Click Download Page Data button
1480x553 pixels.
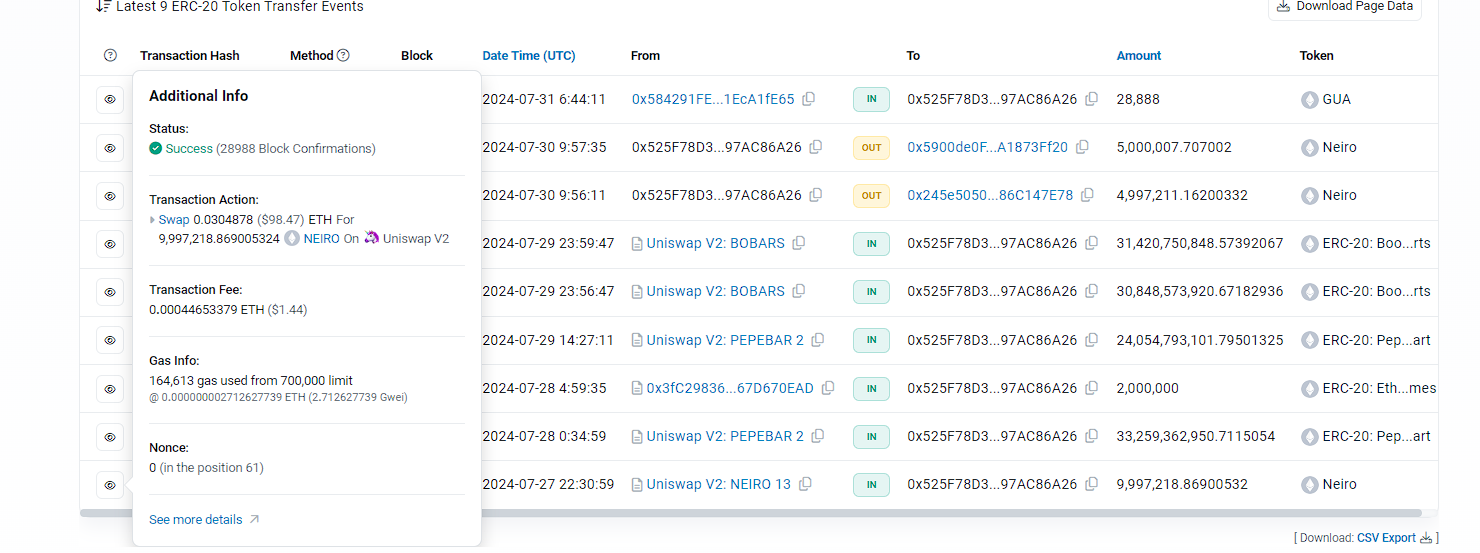point(1344,7)
